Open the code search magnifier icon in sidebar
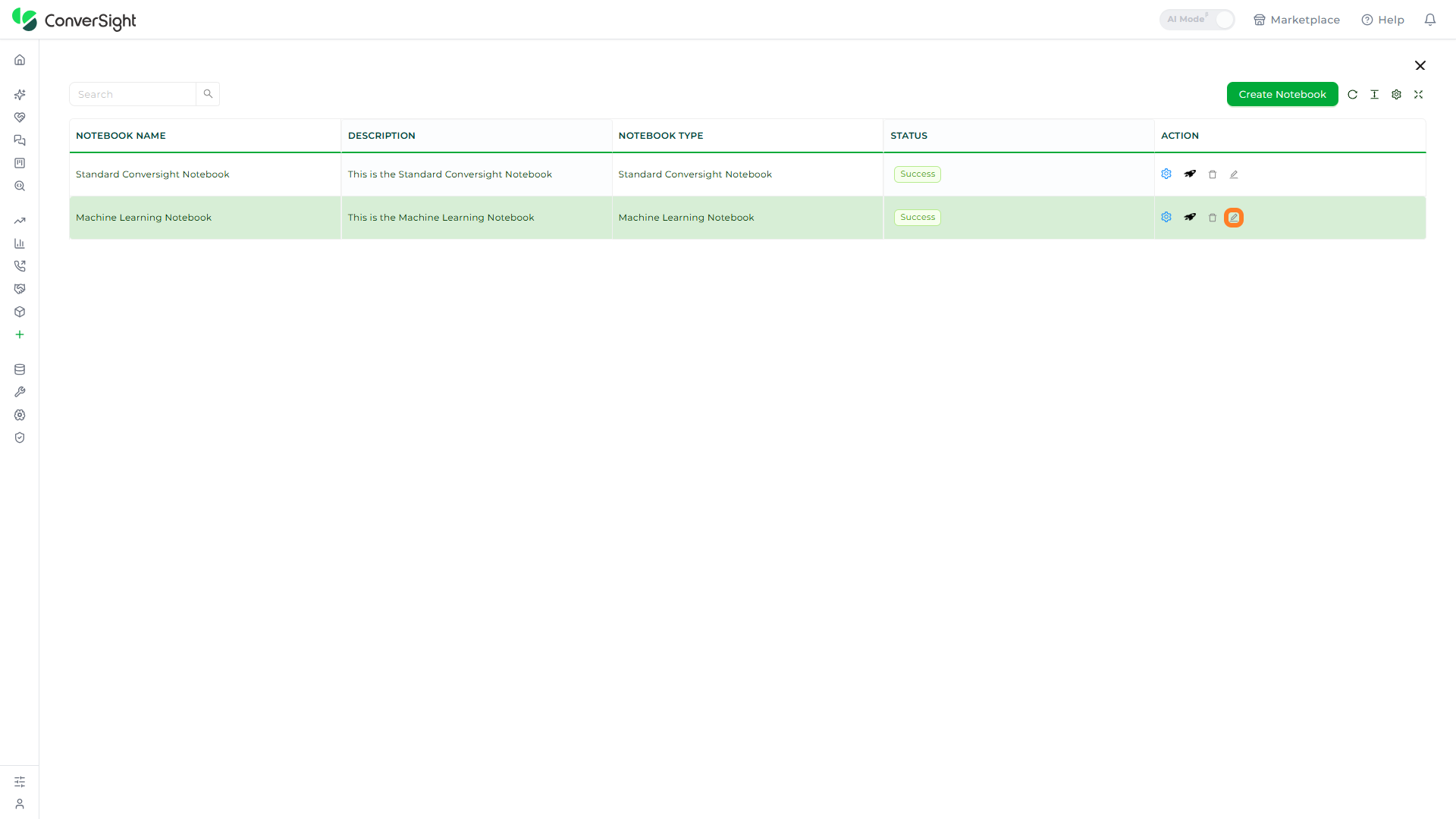The width and height of the screenshot is (1456, 819). pyautogui.click(x=20, y=186)
